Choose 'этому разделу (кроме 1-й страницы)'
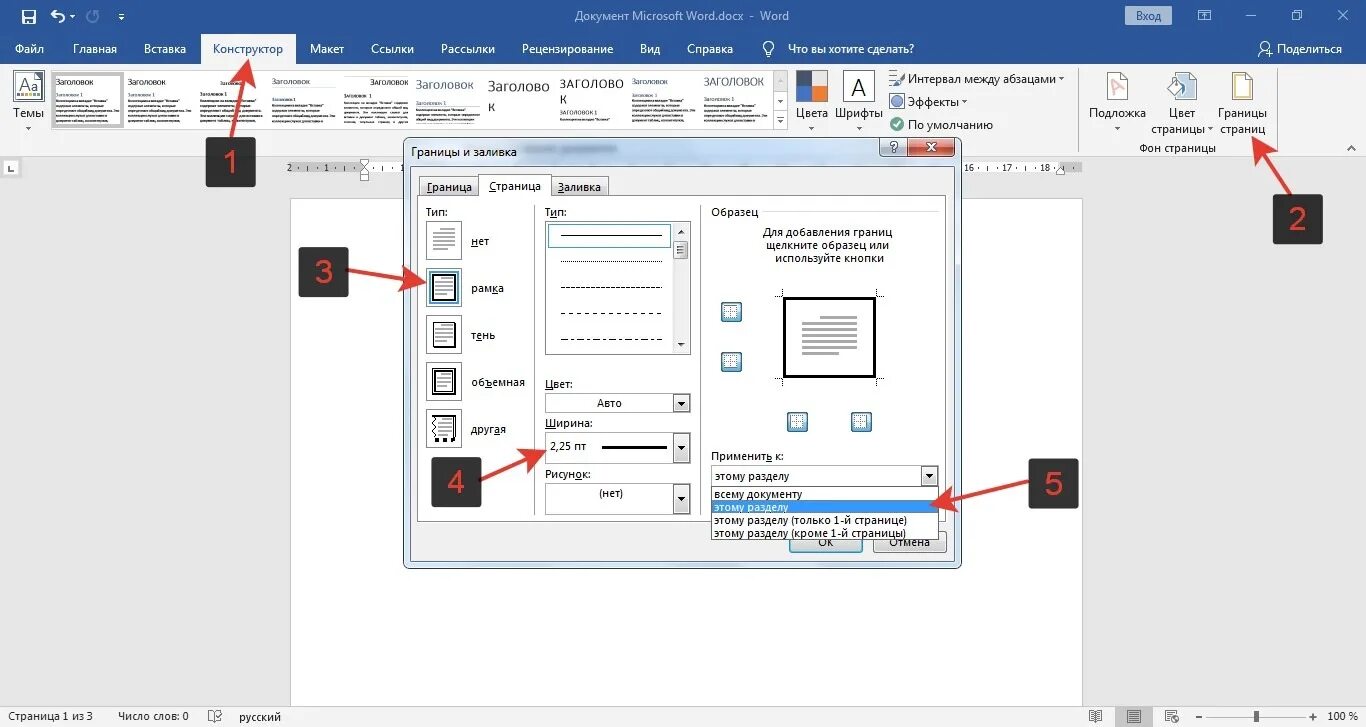 point(825,533)
